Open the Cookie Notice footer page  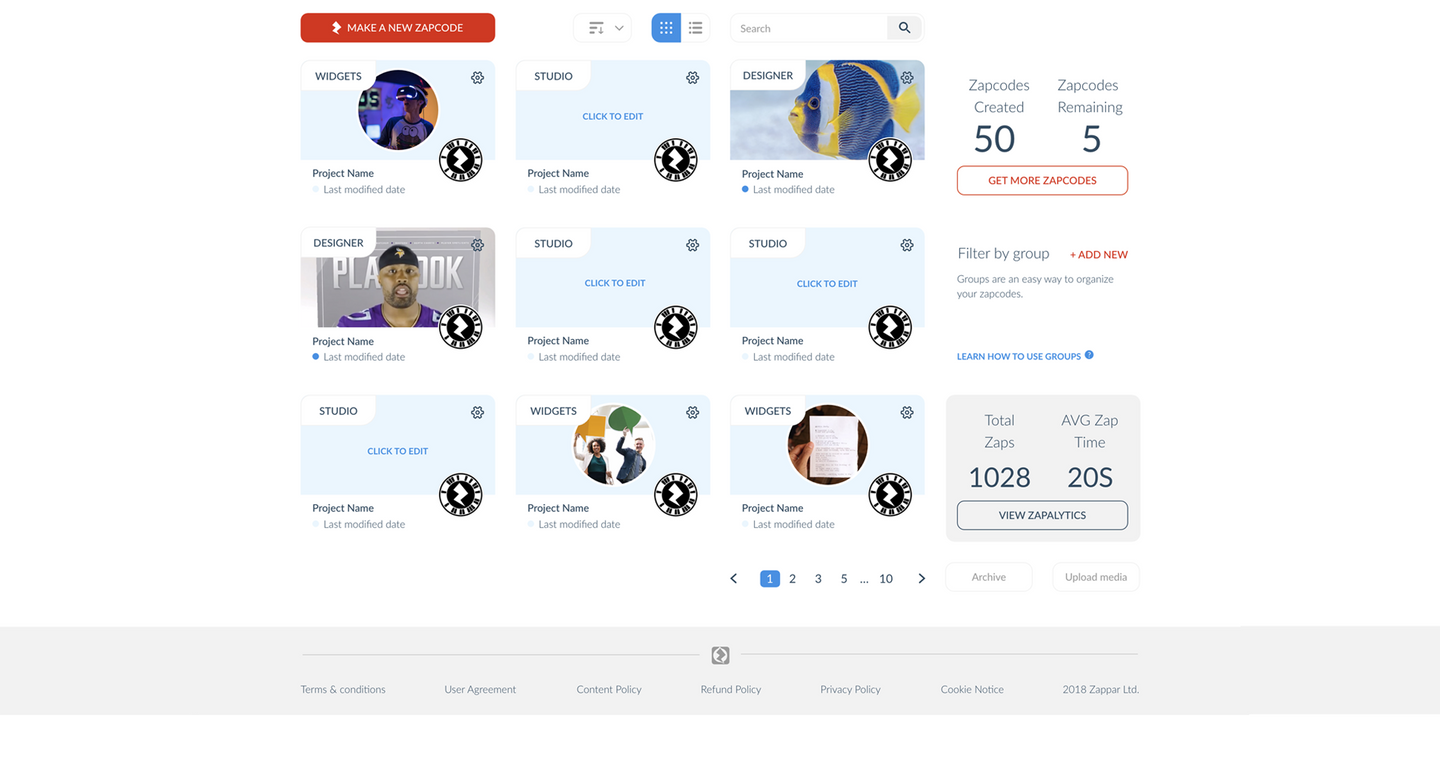pyautogui.click(x=971, y=689)
